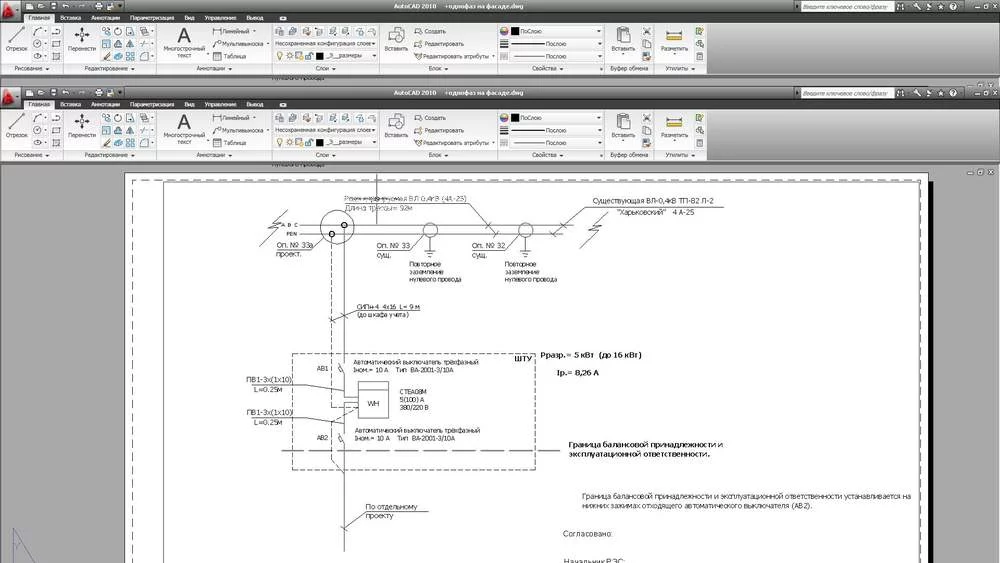
Task: Toggle layer lock padlock in lower window
Action: click(x=309, y=143)
